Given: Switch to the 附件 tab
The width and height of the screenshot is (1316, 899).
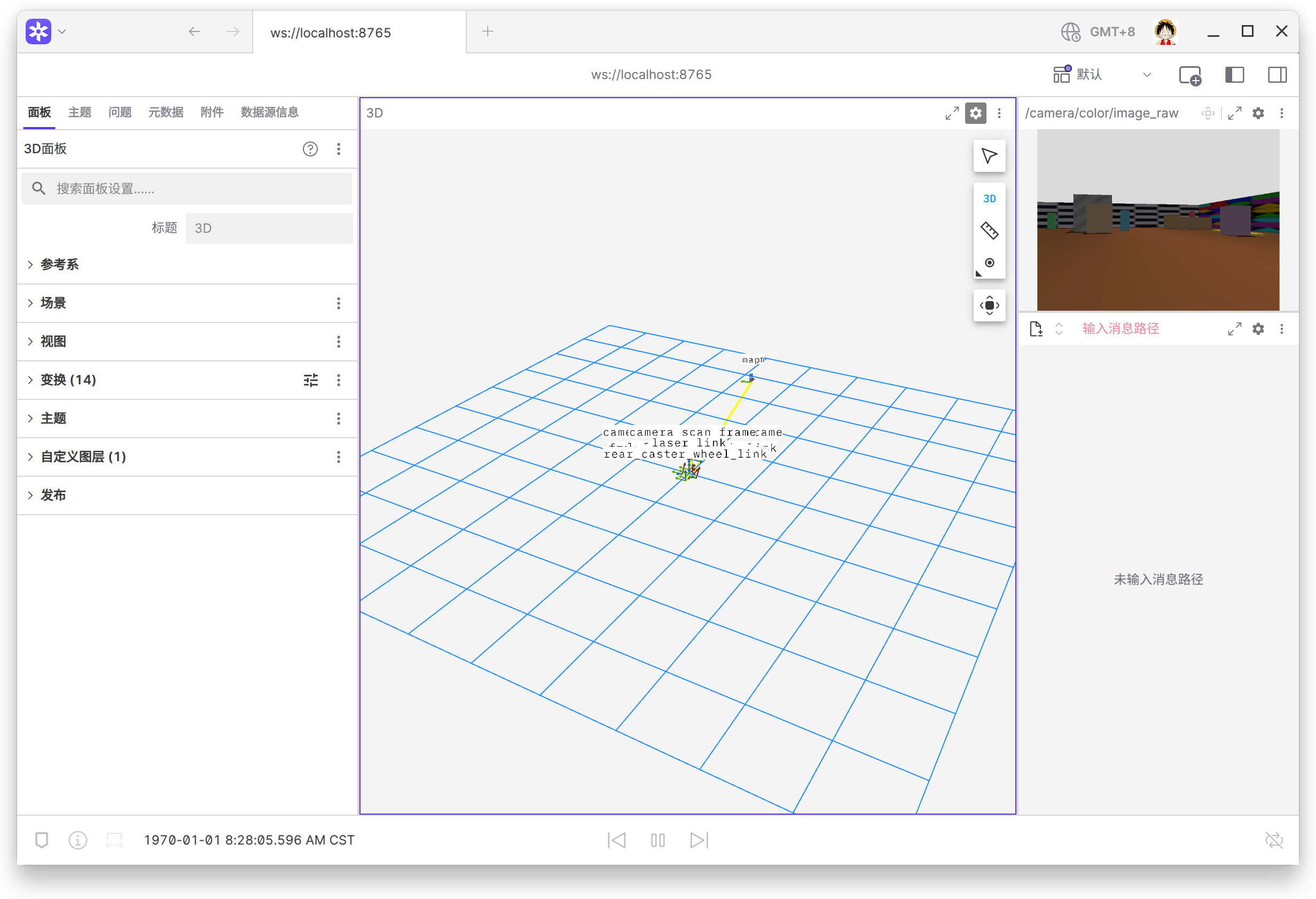Looking at the screenshot, I should pyautogui.click(x=212, y=112).
